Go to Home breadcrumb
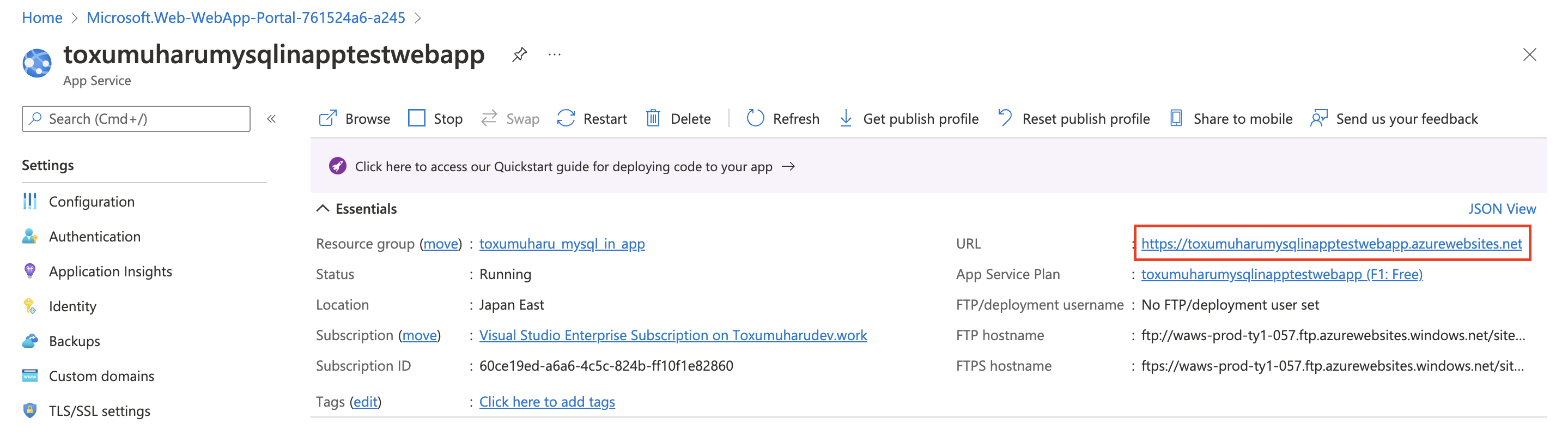 click(x=42, y=17)
